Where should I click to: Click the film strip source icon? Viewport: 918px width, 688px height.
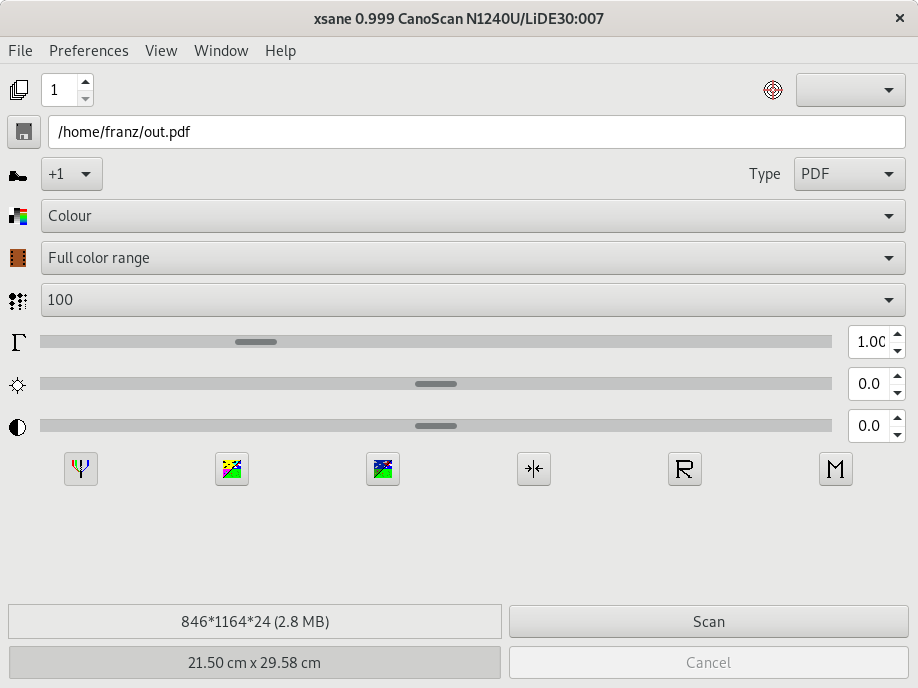[x=18, y=258]
